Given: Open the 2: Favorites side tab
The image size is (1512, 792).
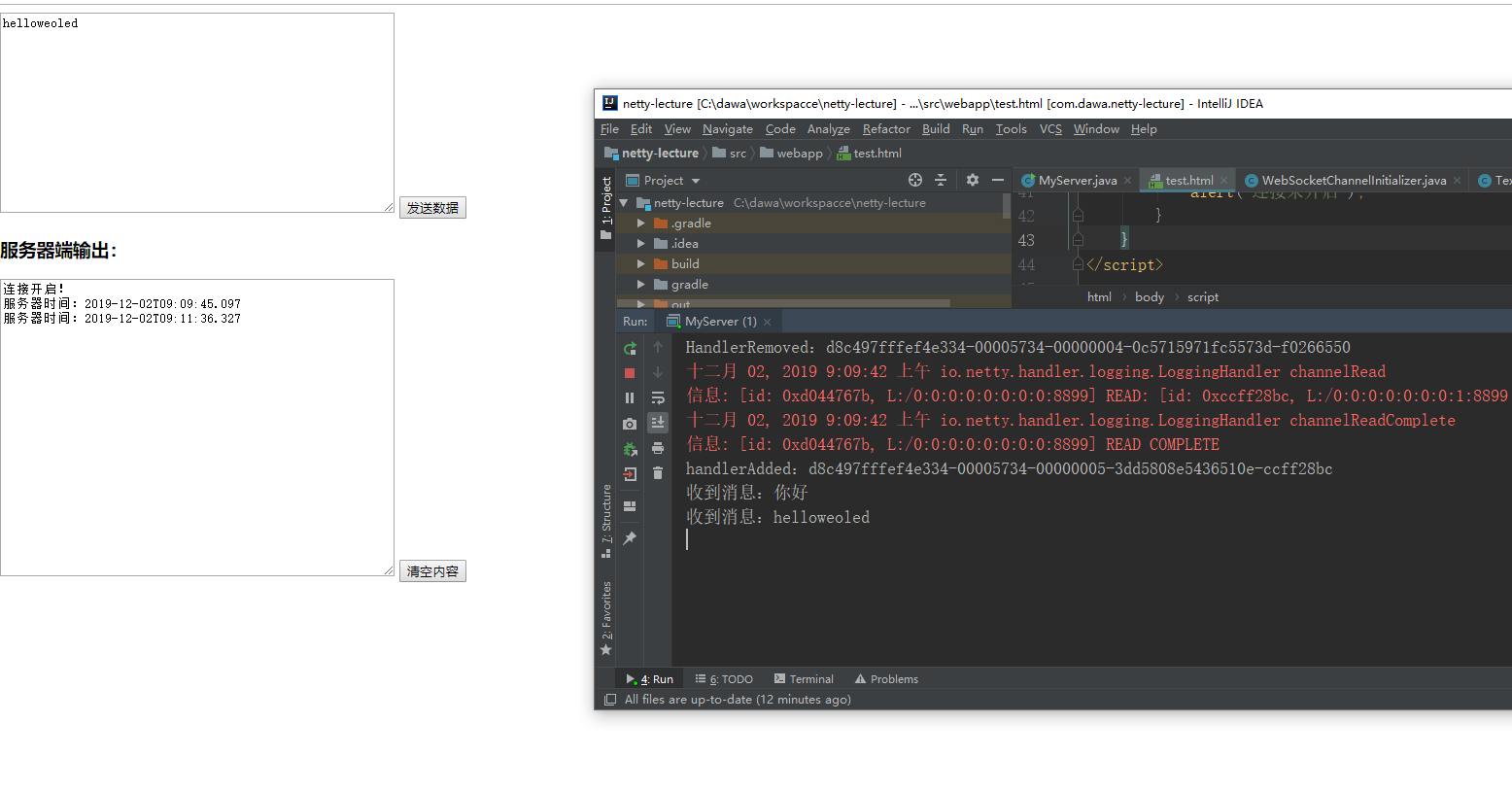Looking at the screenshot, I should pos(606,619).
